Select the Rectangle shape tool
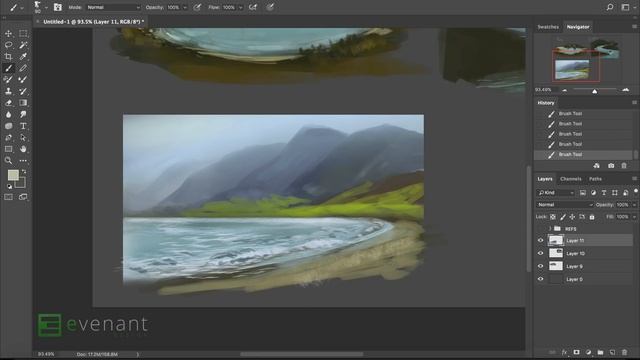This screenshot has width=640, height=360. pos(8,149)
